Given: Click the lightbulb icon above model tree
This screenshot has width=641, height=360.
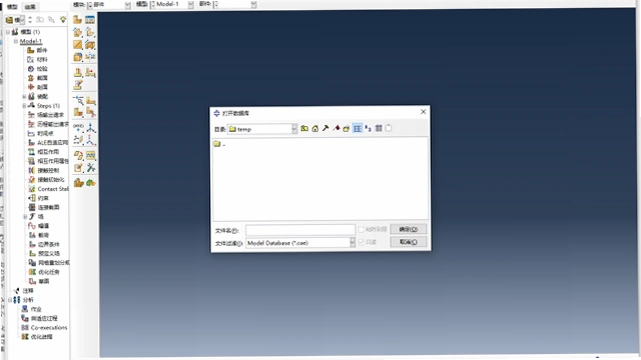Looking at the screenshot, I should pos(63,20).
